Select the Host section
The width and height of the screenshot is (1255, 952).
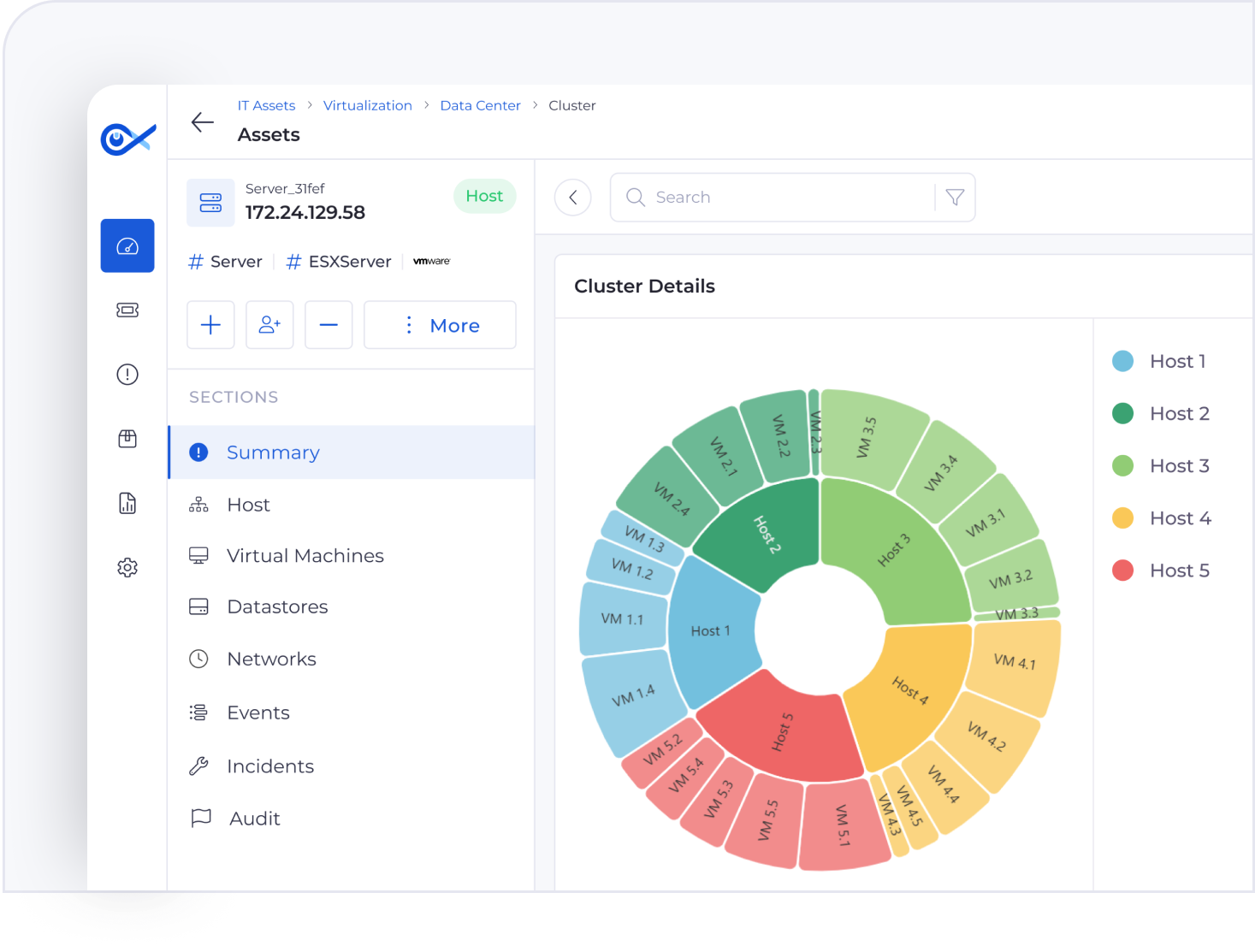tap(352, 505)
